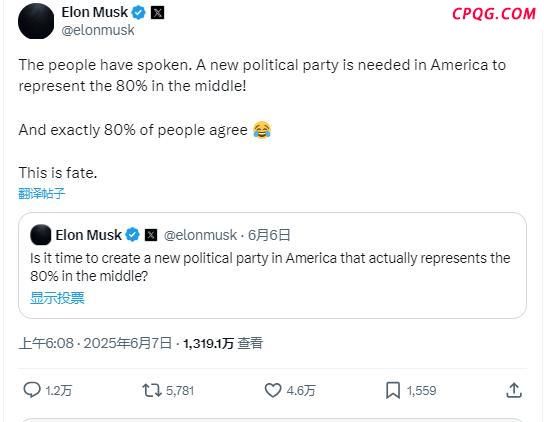Screen dimensions: 544x422
Task: Open the main profile avatar
Action: pos(36,21)
